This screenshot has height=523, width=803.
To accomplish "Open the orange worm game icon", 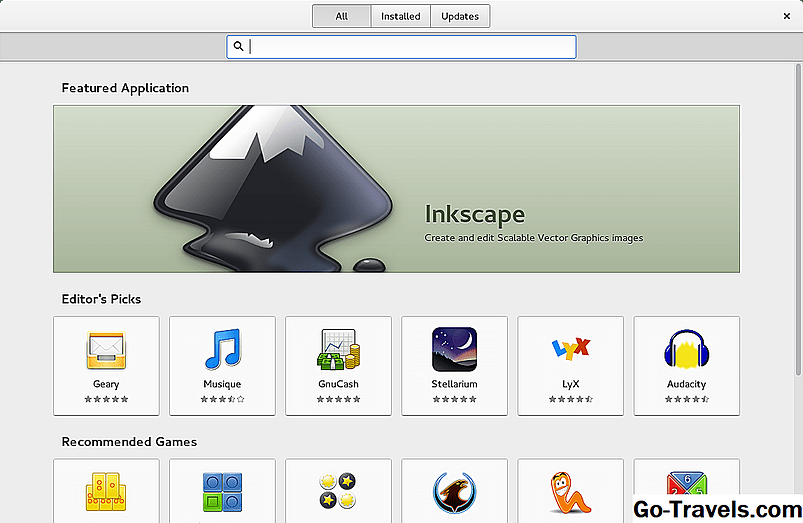I will click(x=570, y=493).
